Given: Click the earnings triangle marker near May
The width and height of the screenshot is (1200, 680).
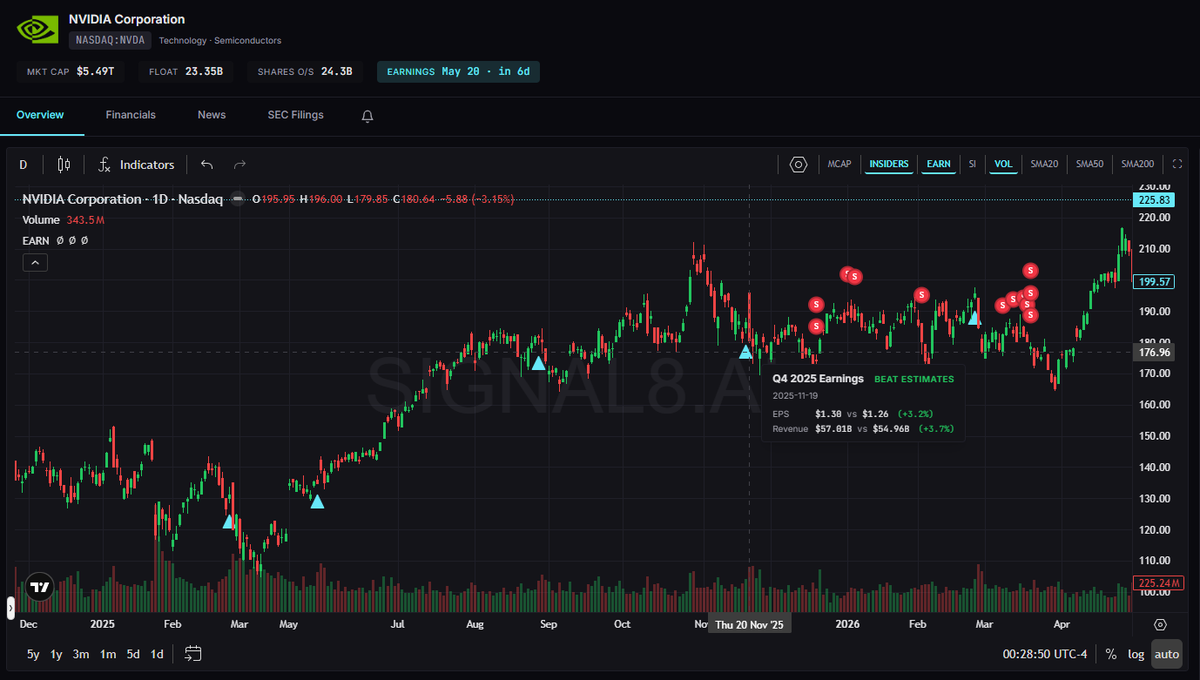Looking at the screenshot, I should pos(317,501).
